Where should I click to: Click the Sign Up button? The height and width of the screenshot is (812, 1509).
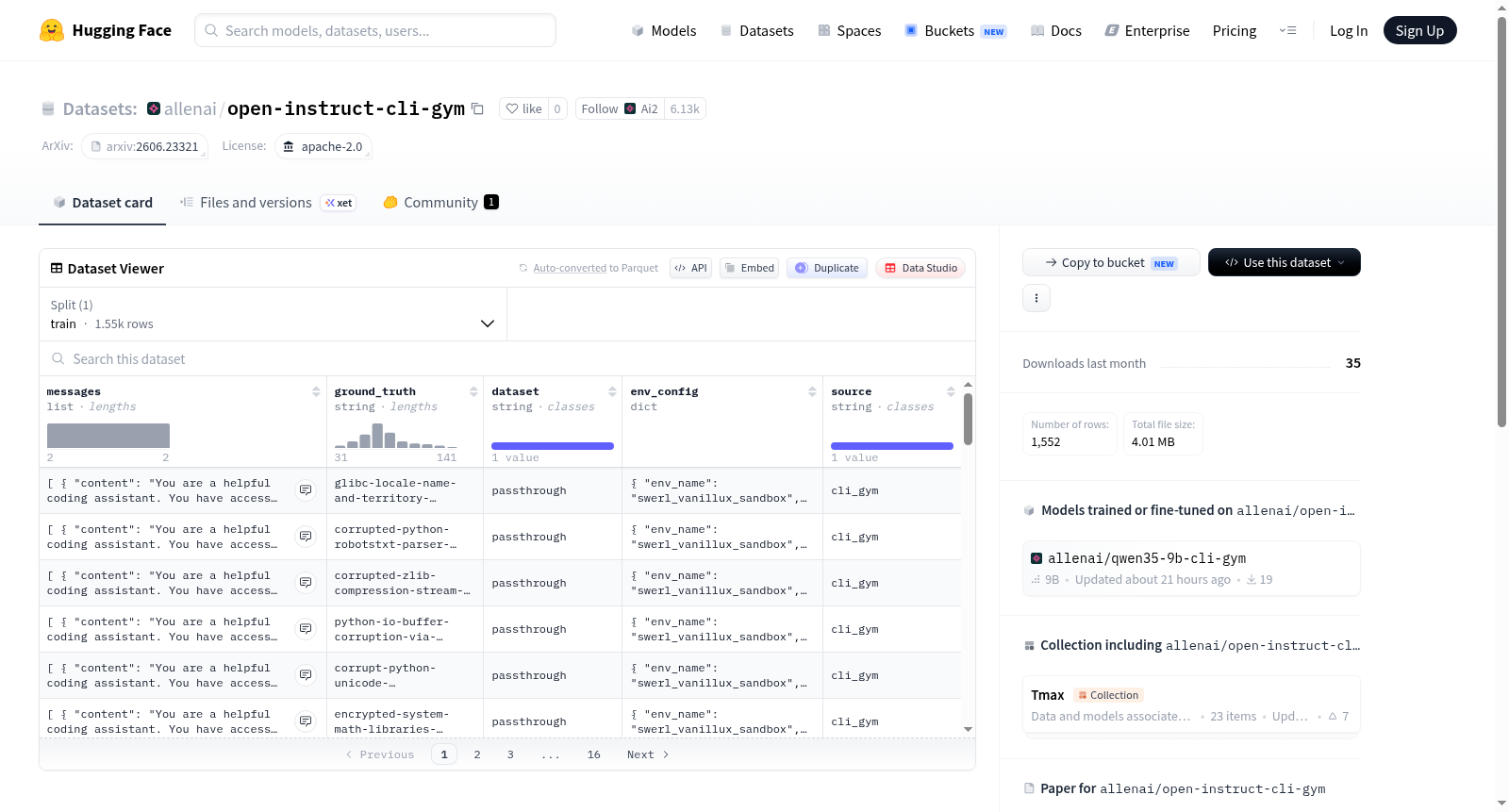coord(1419,30)
